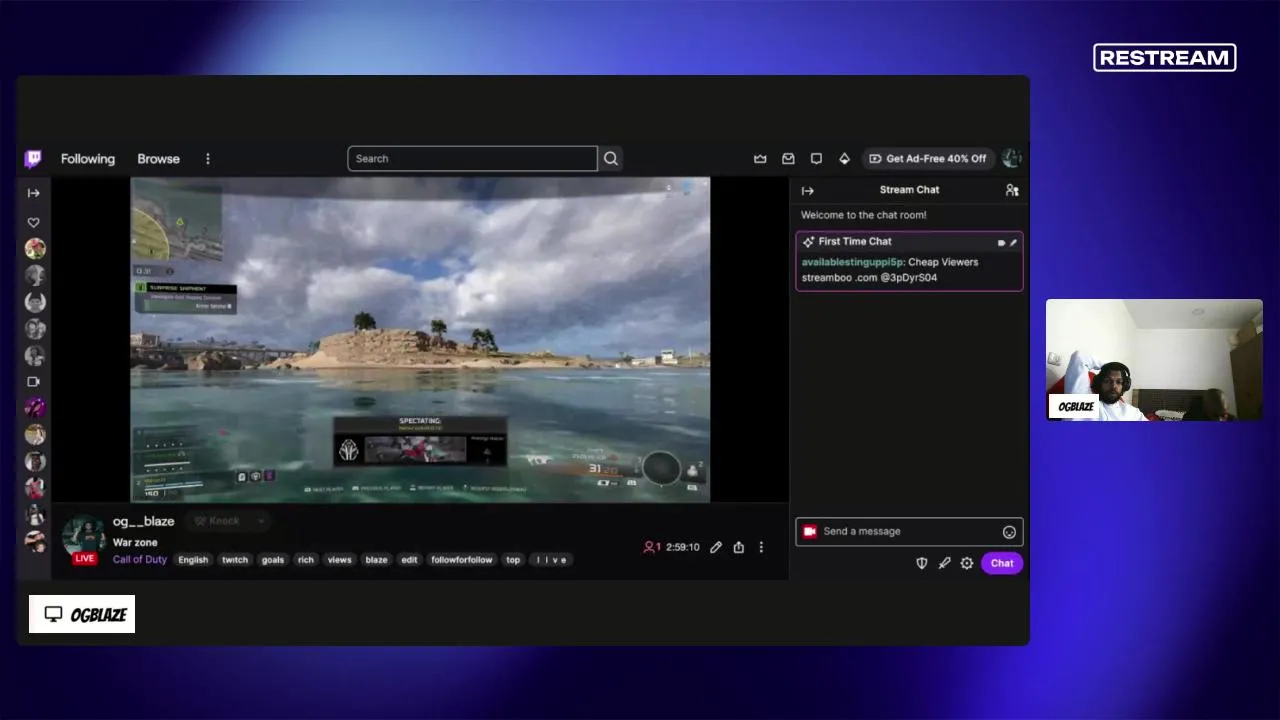This screenshot has width=1280, height=720.
Task: Click the RESTREAM logo
Action: pos(1165,58)
